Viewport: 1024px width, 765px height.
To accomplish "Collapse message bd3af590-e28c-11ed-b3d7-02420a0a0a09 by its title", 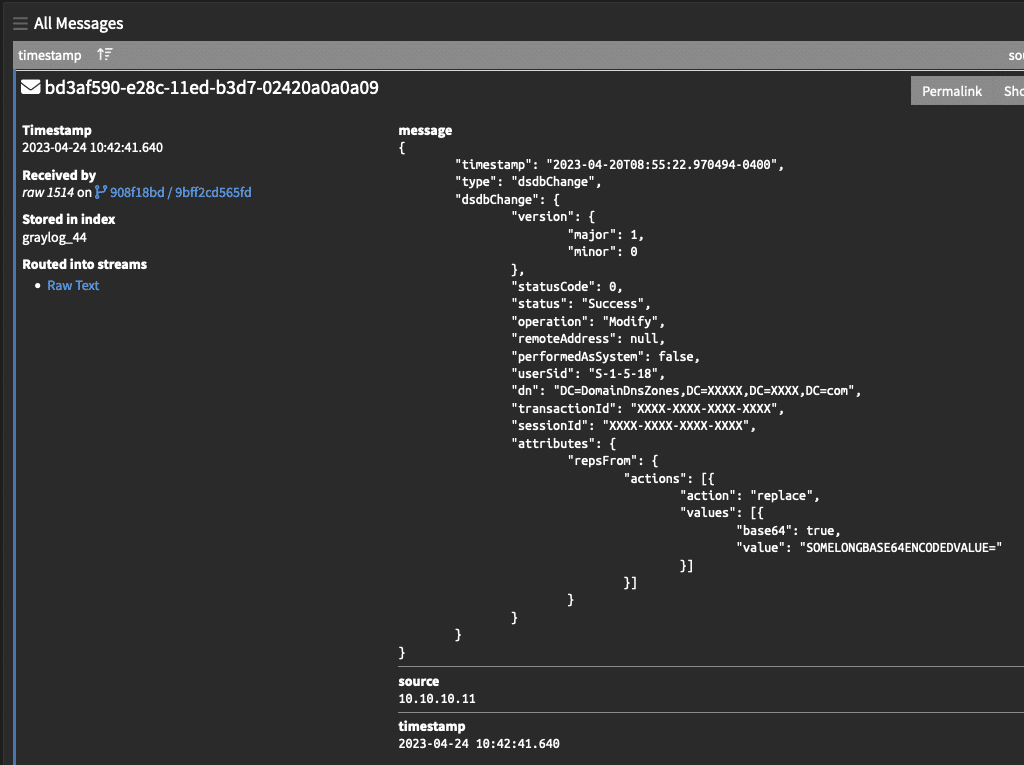I will (x=211, y=88).
